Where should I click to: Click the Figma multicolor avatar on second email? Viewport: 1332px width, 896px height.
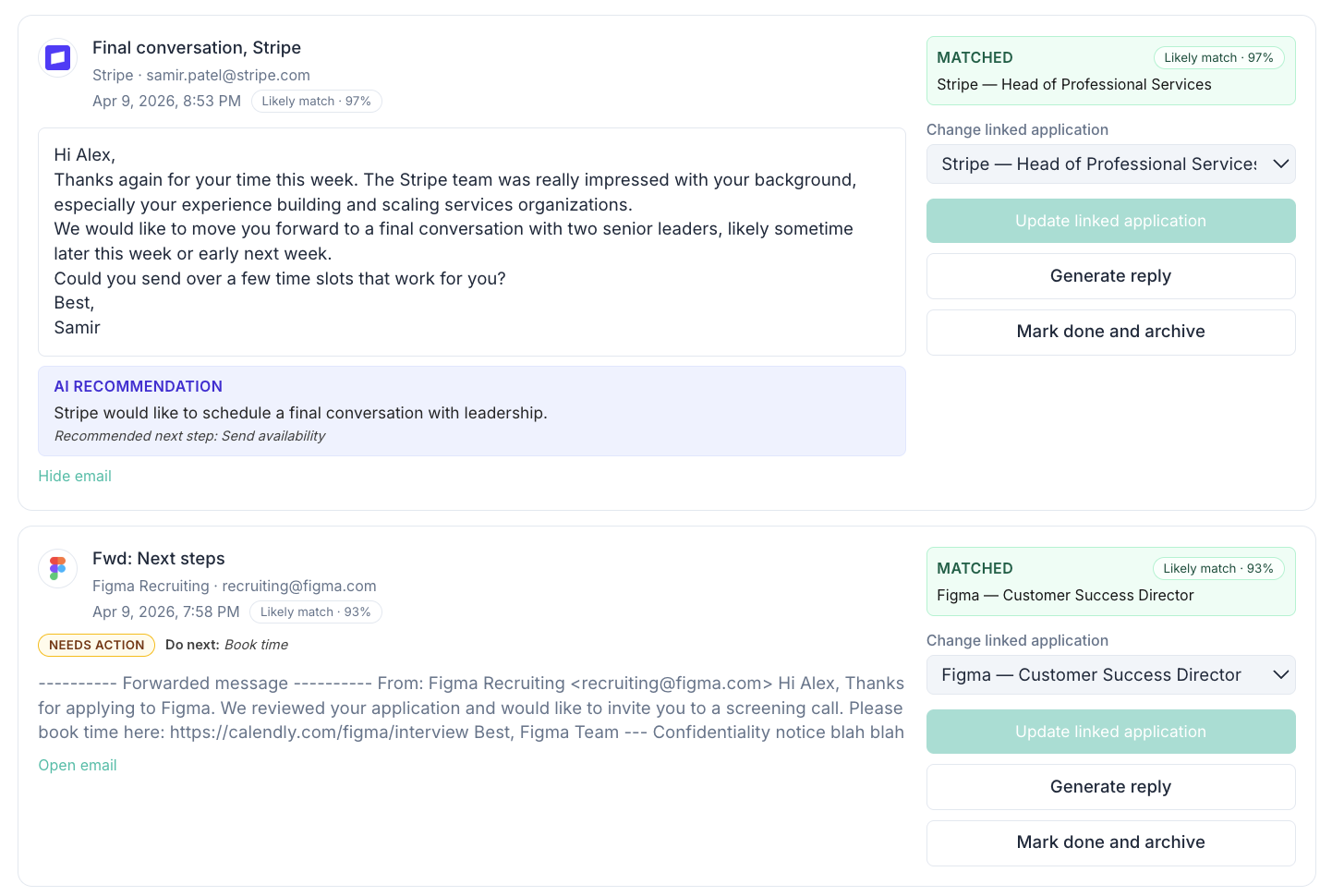[x=57, y=568]
